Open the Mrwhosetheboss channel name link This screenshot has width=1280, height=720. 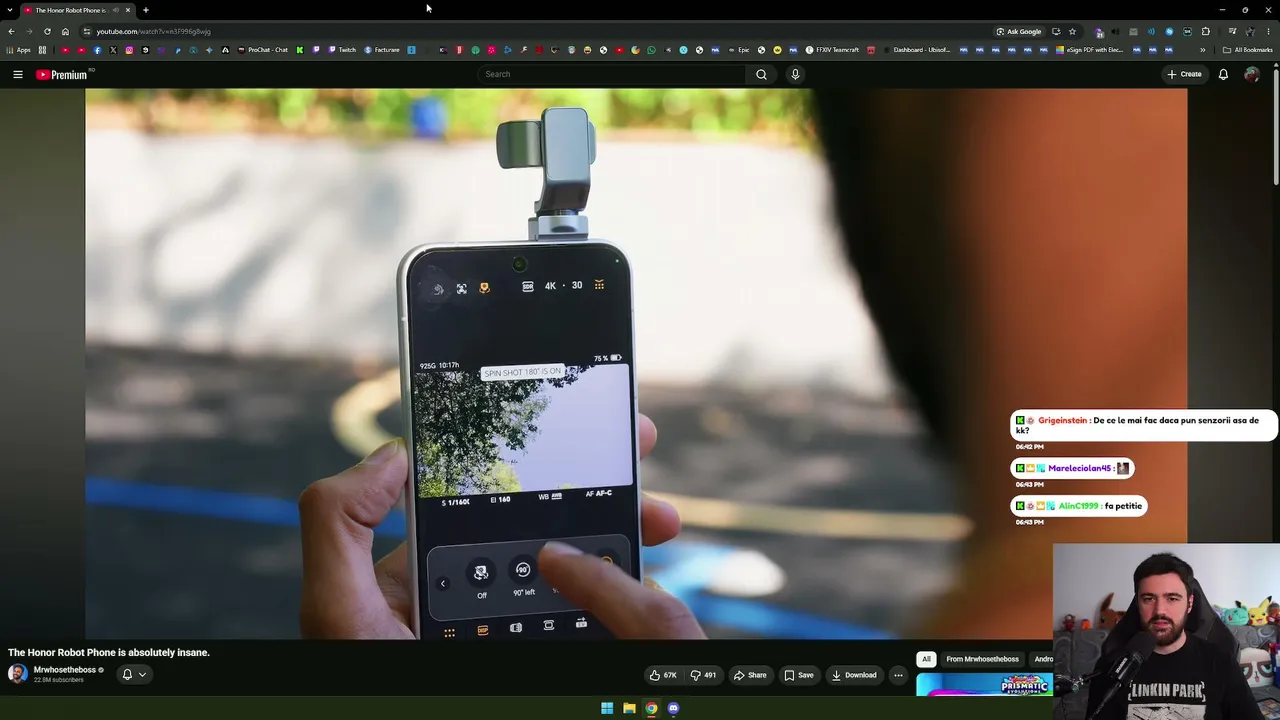(x=65, y=670)
